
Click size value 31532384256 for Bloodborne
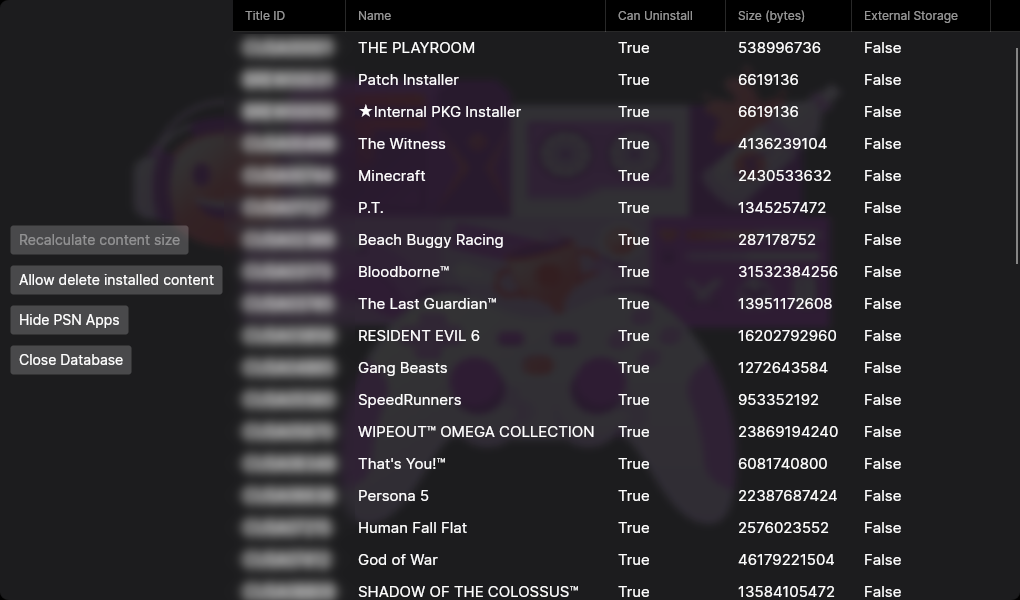click(x=788, y=271)
